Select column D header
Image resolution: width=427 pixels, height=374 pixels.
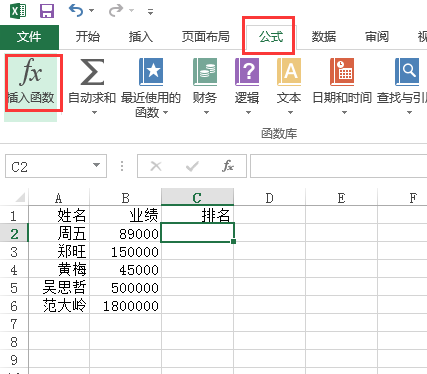pos(269,198)
